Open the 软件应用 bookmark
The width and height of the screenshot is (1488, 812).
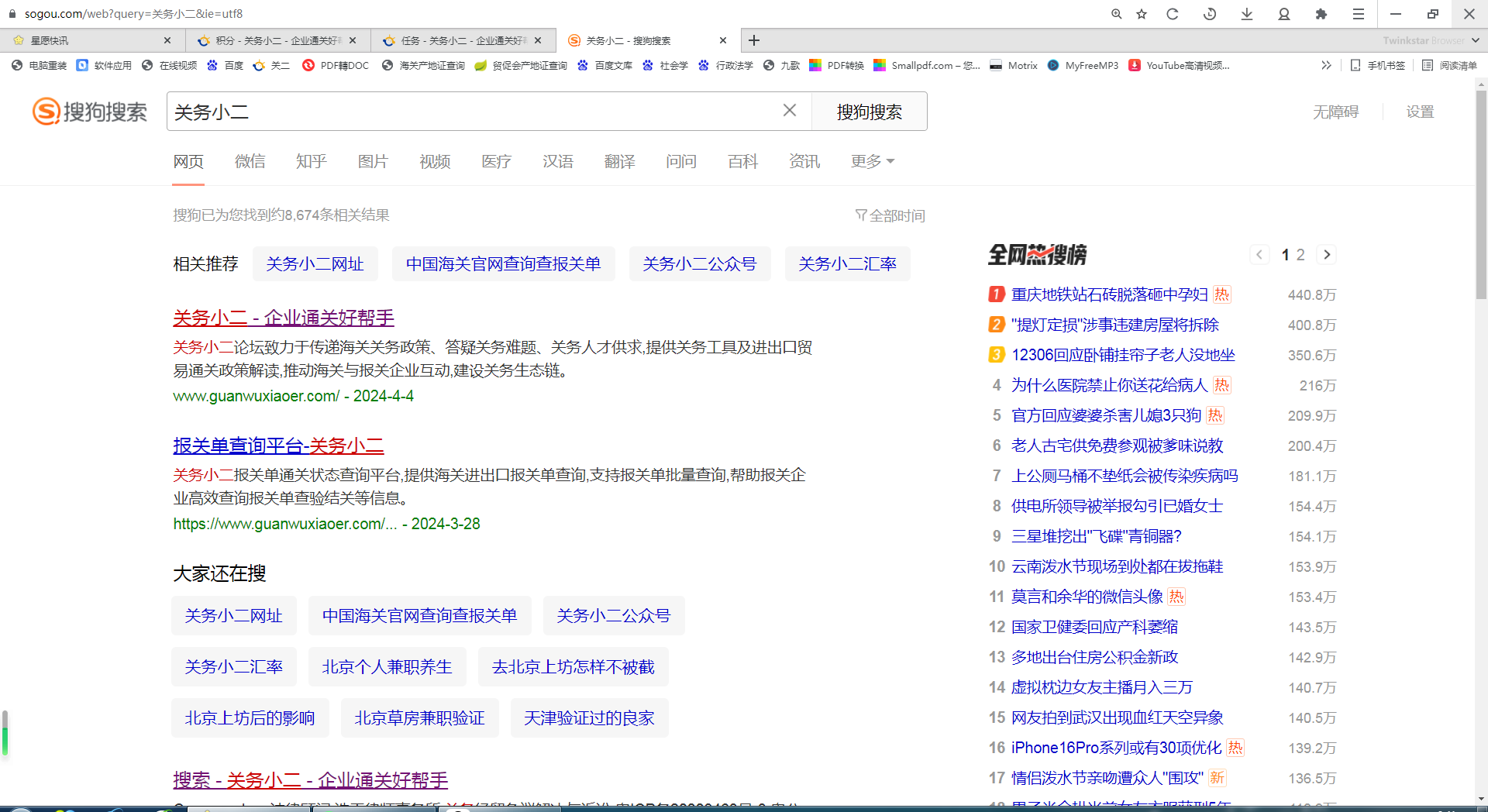[x=105, y=66]
